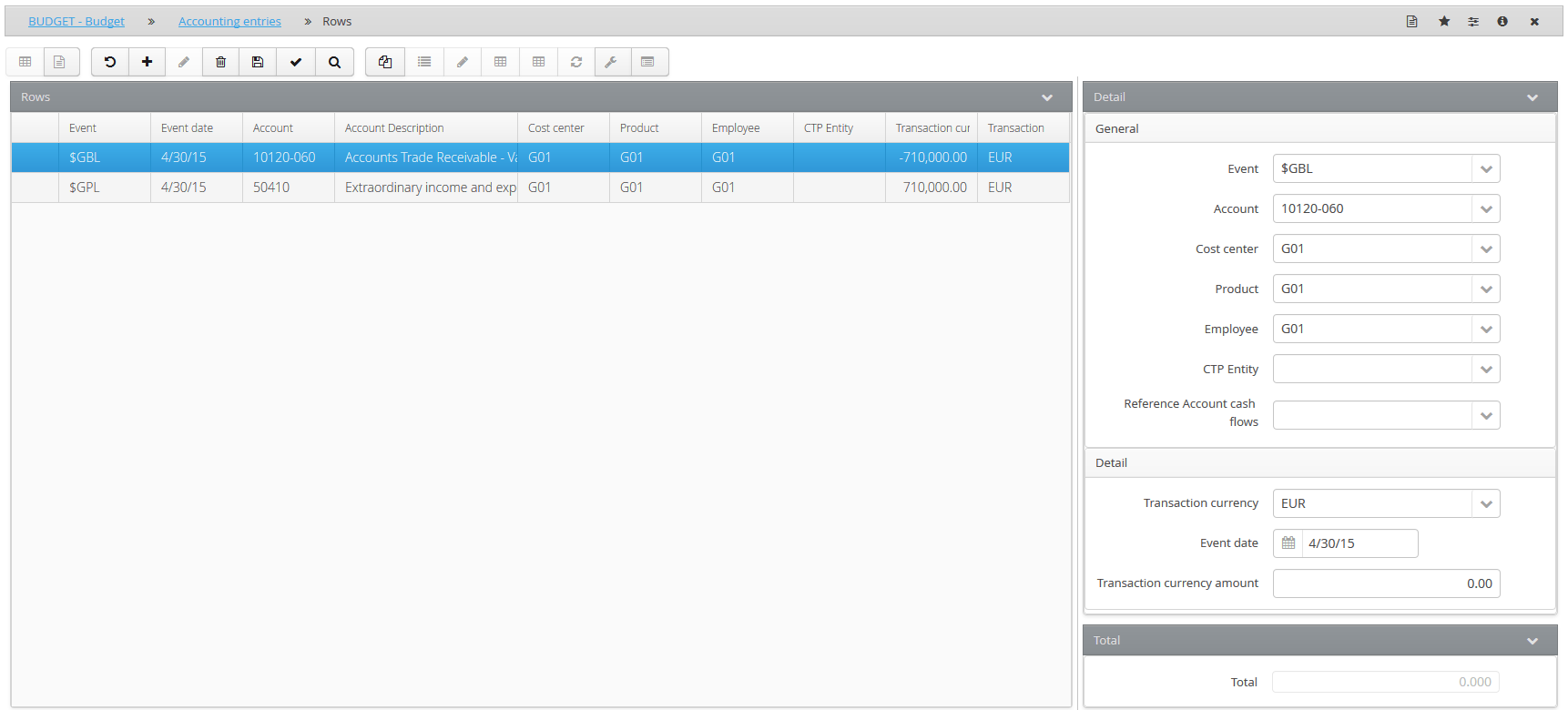Mark page as favorite with star icon
1568x710 pixels.
[x=1444, y=21]
